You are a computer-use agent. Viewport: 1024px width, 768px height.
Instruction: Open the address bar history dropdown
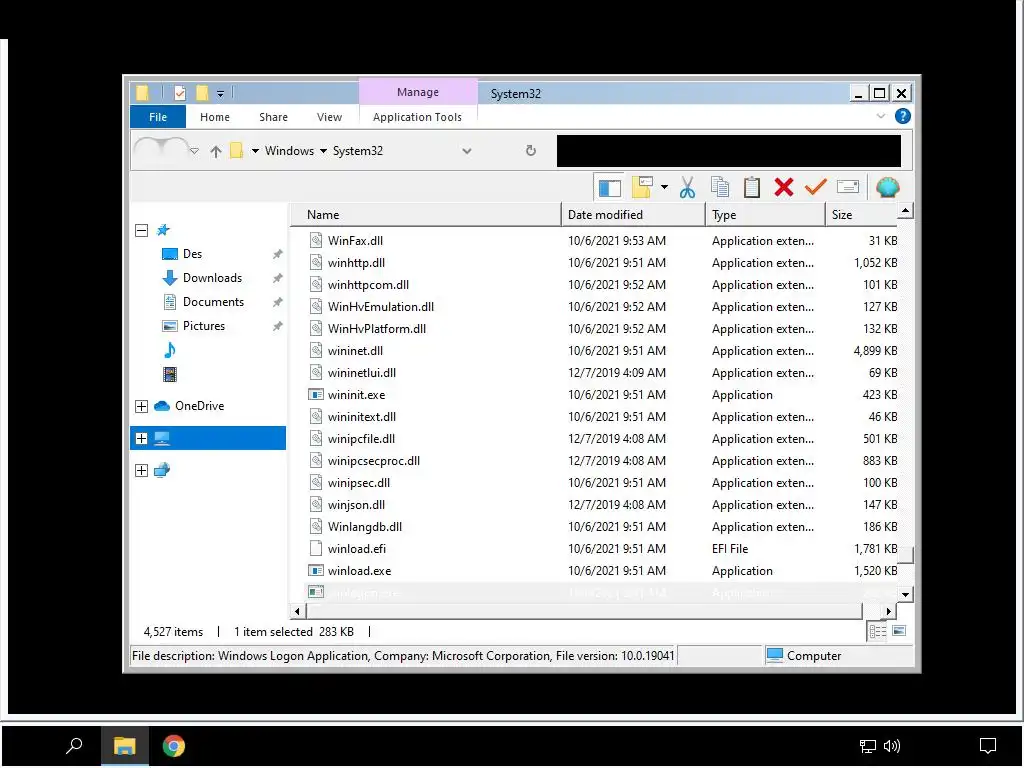tap(466, 152)
